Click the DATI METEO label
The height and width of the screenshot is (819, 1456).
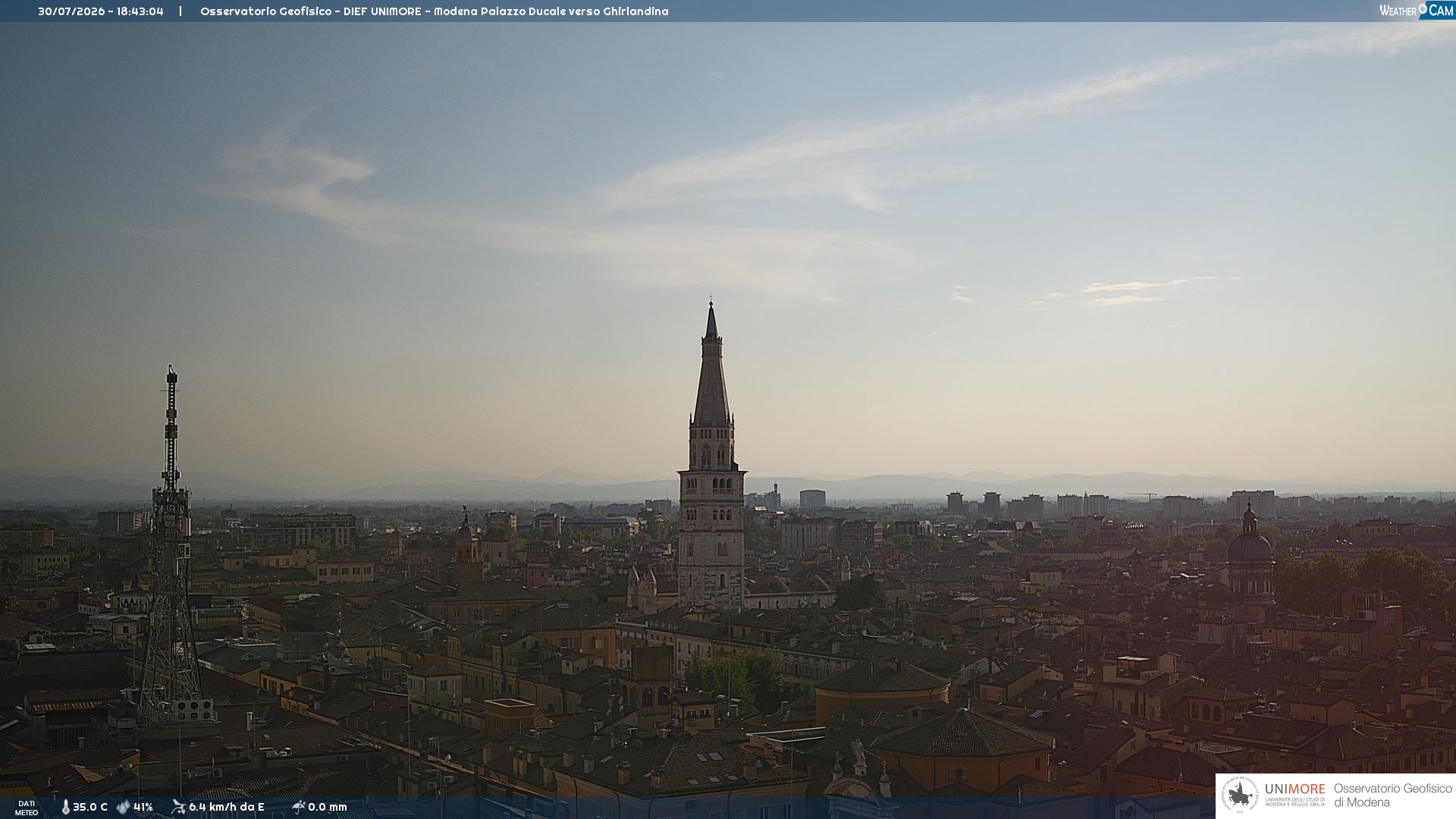coord(27,808)
